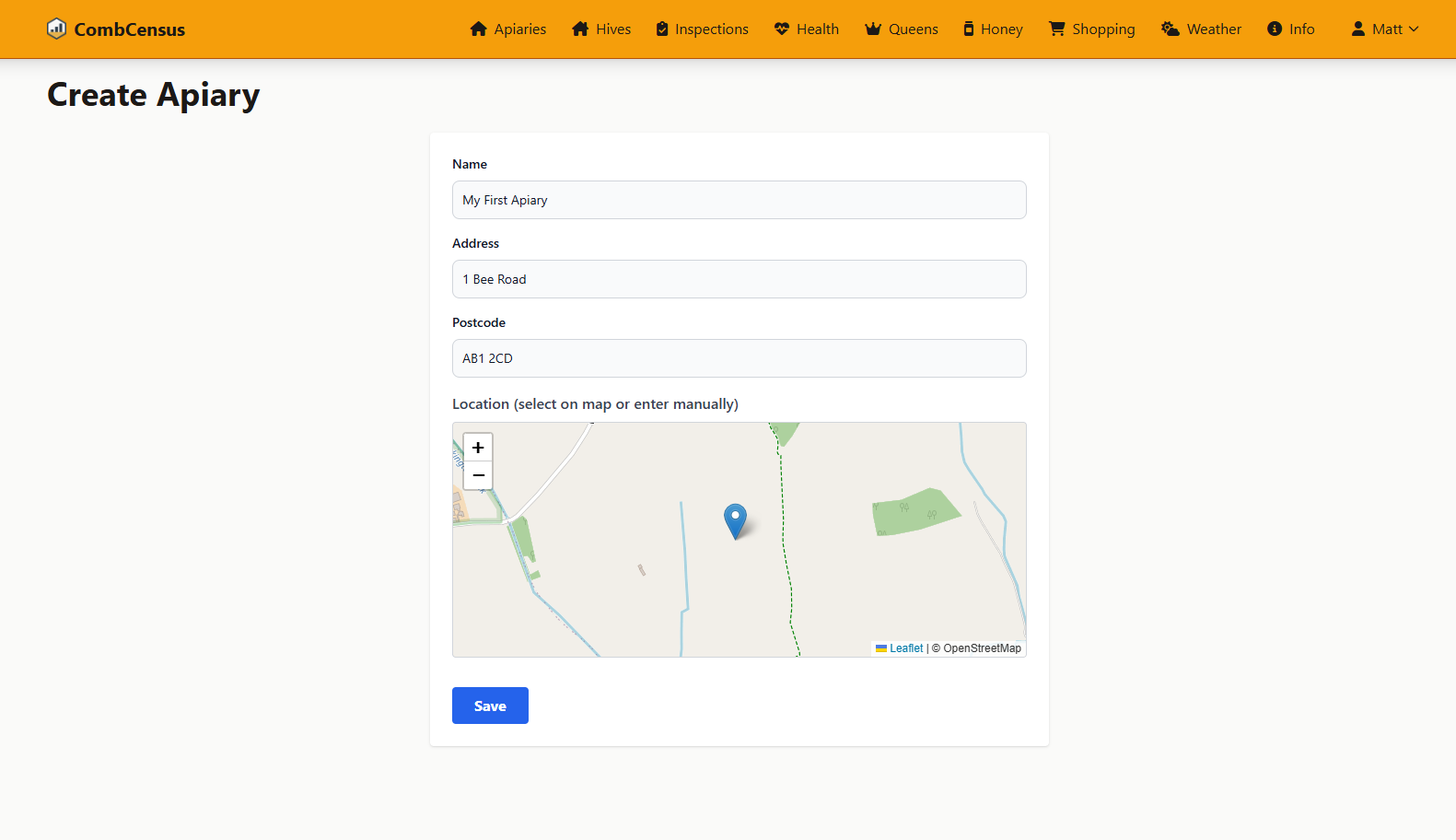
Task: Open the Hives menu item
Action: click(x=601, y=29)
